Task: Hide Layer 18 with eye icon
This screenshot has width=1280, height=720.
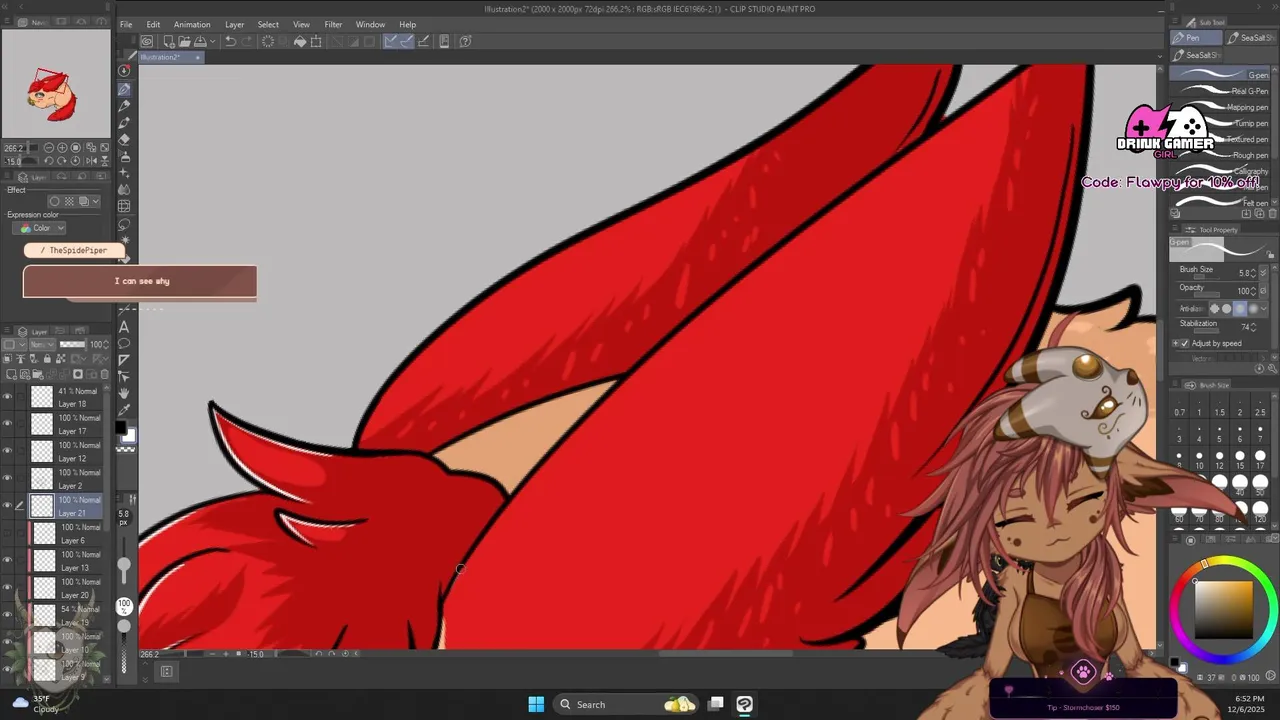Action: (x=7, y=397)
